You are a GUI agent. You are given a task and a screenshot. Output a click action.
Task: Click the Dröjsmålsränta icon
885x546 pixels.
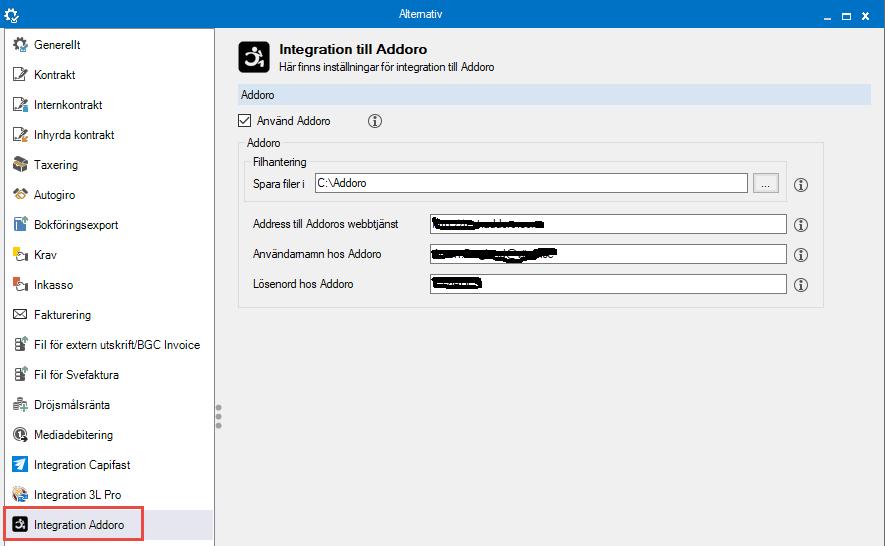point(20,404)
